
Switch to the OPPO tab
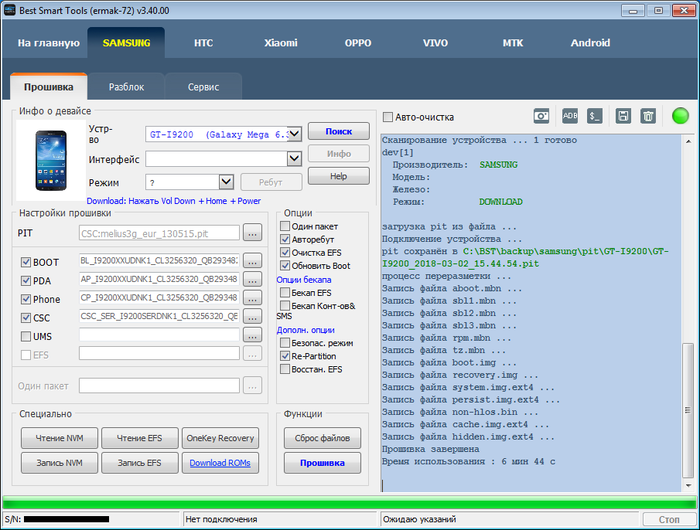pyautogui.click(x=358, y=43)
